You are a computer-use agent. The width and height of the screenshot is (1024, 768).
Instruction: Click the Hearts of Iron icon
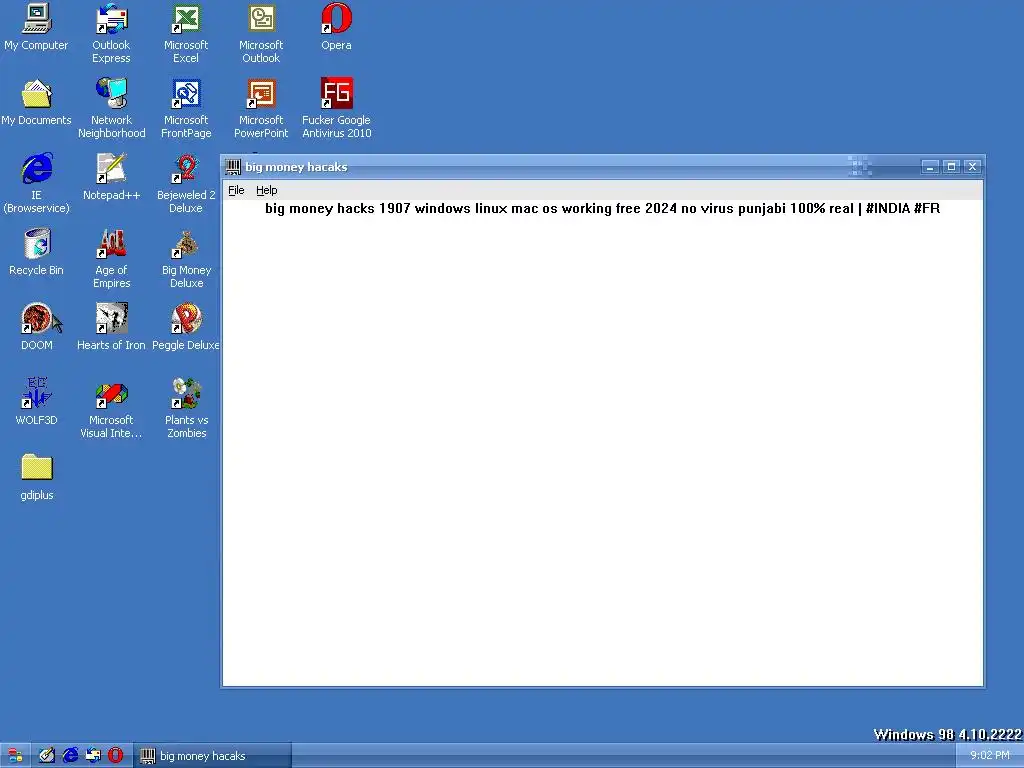click(x=112, y=328)
